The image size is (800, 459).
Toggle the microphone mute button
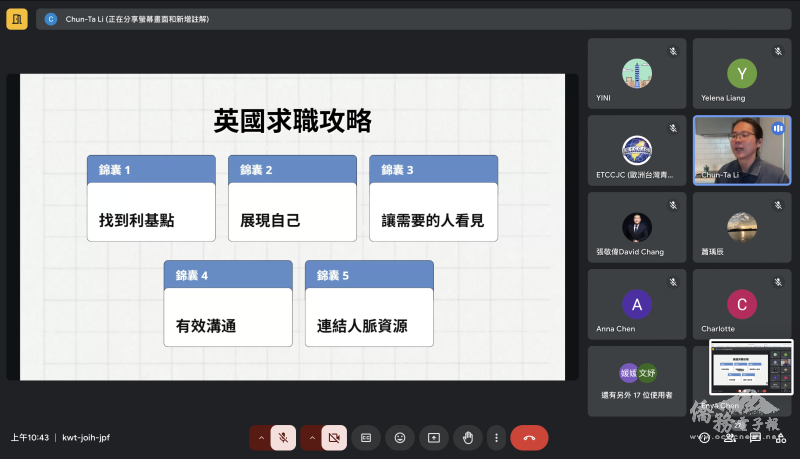283,438
